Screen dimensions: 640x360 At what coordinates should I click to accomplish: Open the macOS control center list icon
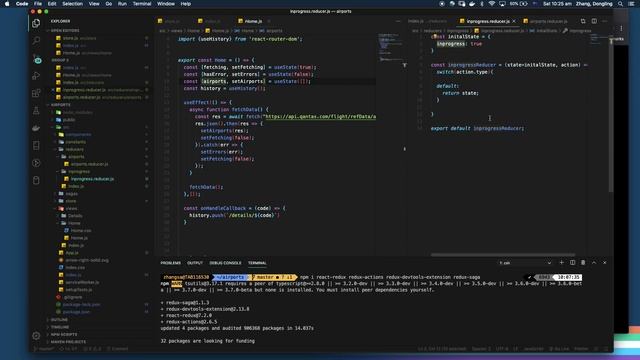click(x=631, y=4)
